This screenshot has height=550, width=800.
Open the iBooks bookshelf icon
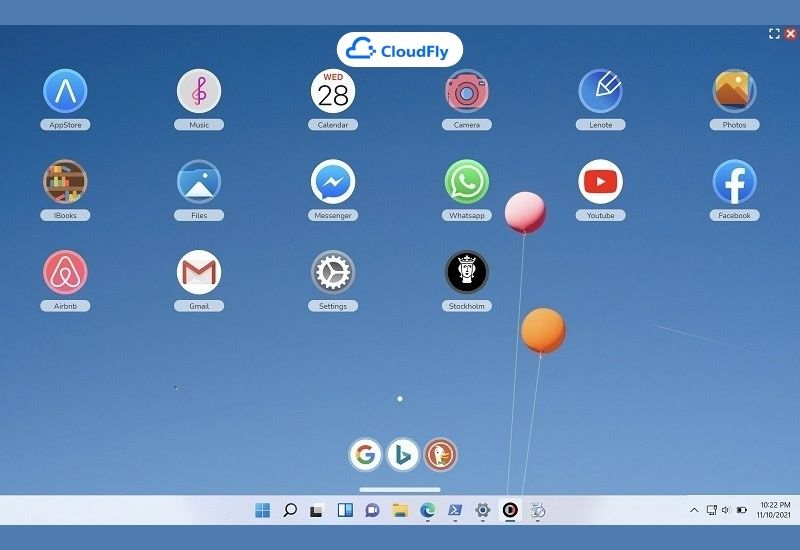[x=65, y=182]
